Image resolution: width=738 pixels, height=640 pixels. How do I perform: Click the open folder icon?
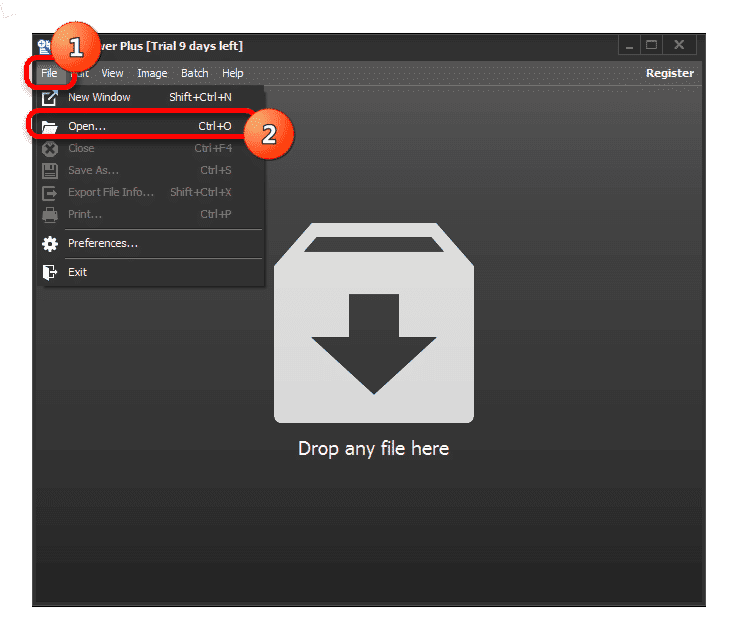[x=49, y=127]
